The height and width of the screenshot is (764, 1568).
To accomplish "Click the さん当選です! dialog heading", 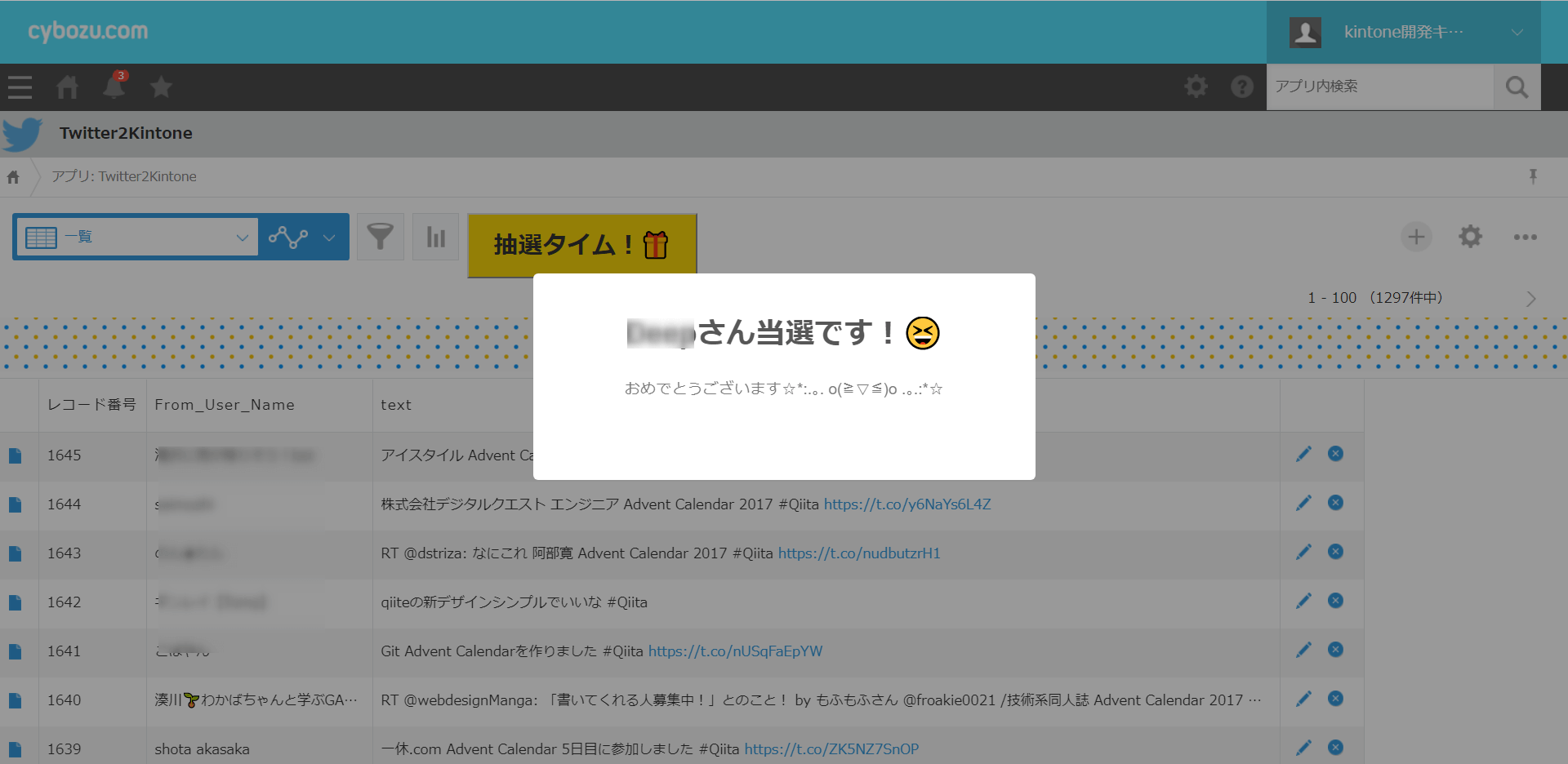I will tap(782, 333).
